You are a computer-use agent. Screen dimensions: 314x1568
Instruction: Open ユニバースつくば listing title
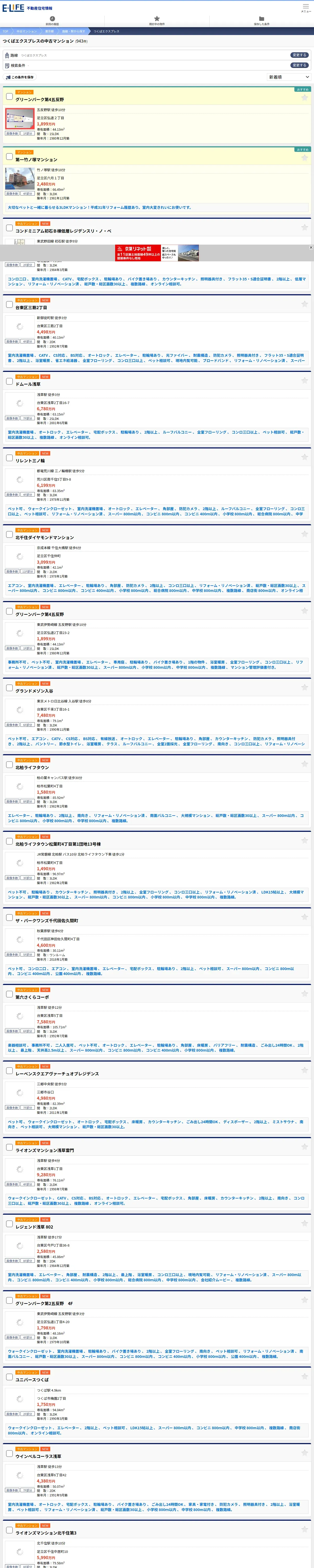32,1380
